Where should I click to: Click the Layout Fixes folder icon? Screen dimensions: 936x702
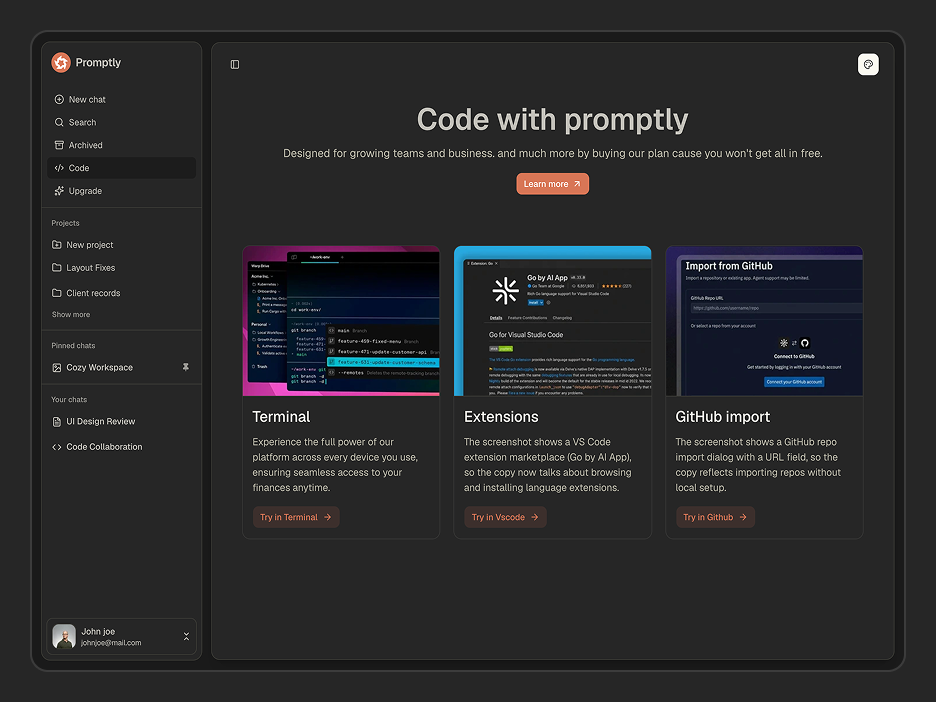tap(57, 267)
